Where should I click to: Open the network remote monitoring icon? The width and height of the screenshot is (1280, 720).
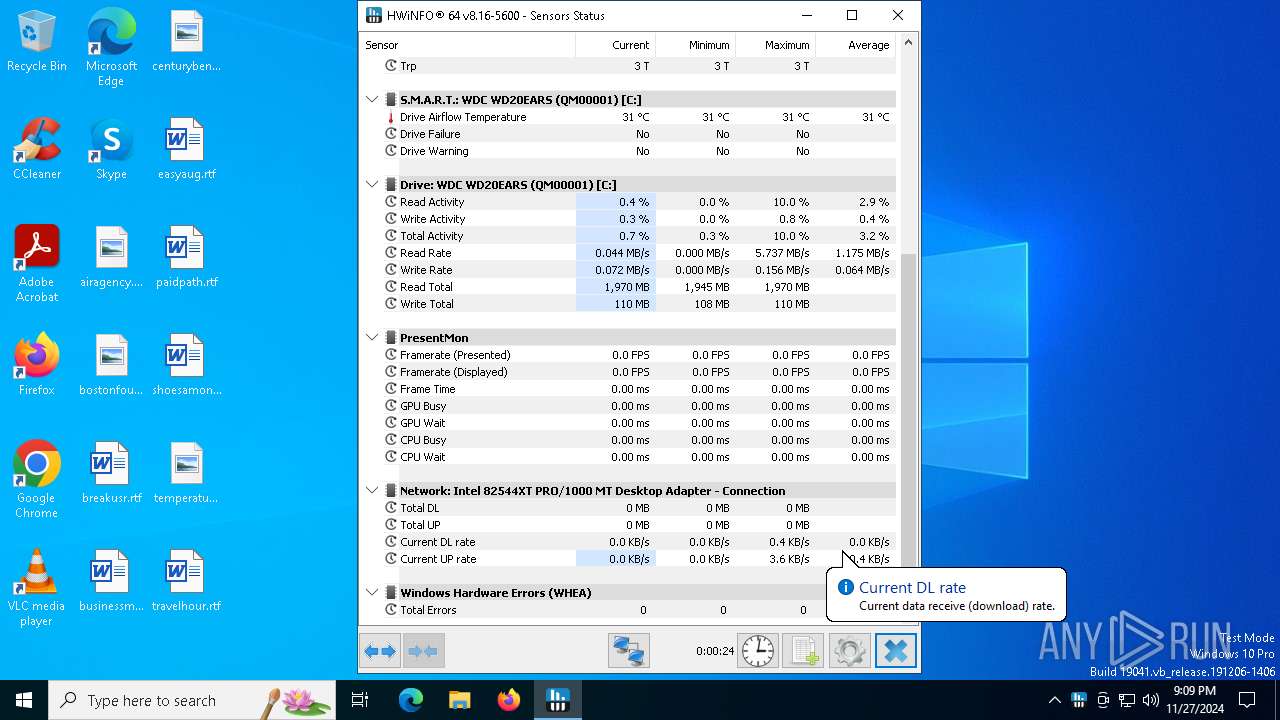pos(629,651)
